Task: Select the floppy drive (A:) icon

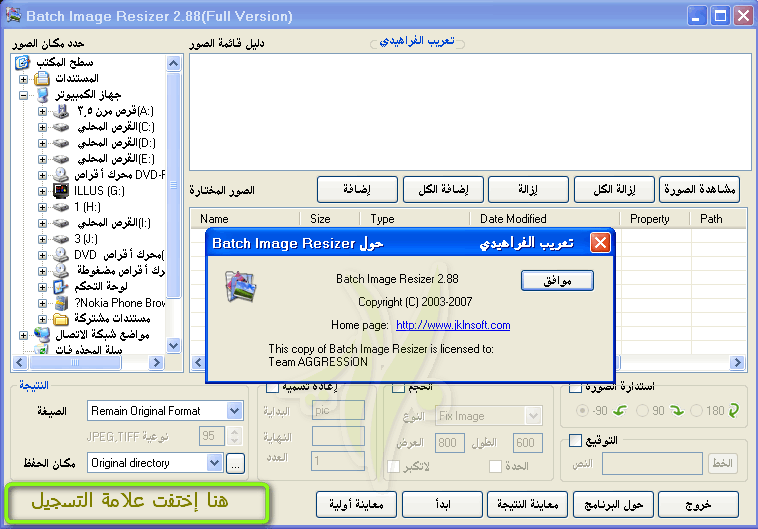Action: tap(61, 111)
